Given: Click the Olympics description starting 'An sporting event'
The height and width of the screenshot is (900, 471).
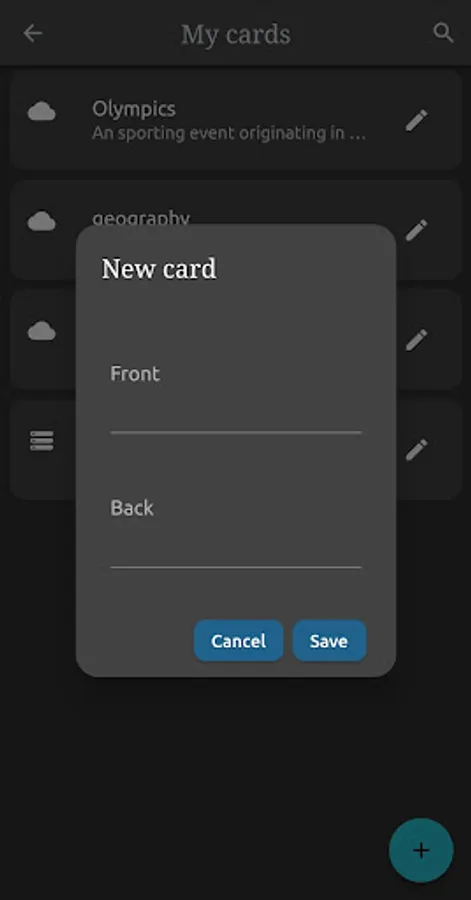Looking at the screenshot, I should click(x=228, y=133).
